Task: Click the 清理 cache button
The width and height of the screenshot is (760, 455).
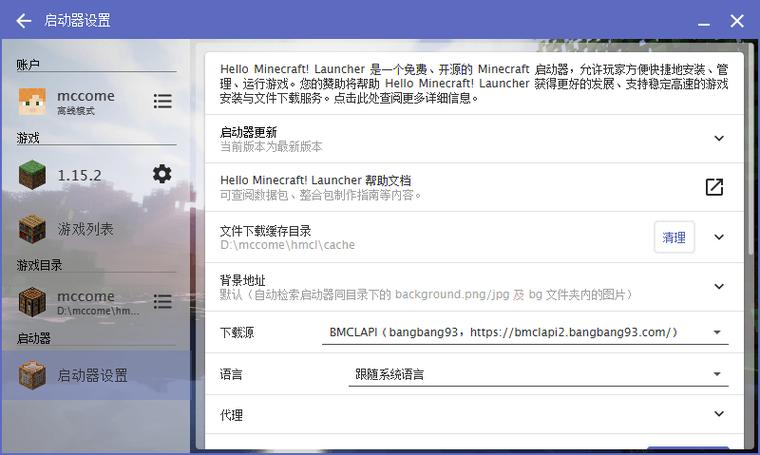Action: [x=674, y=237]
